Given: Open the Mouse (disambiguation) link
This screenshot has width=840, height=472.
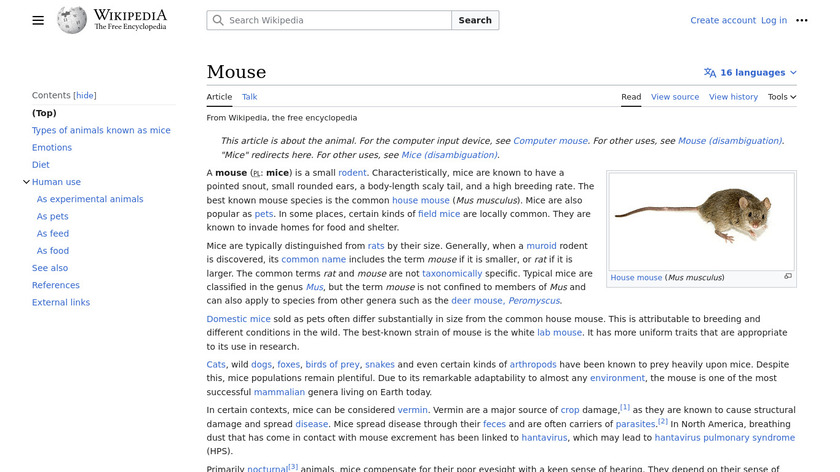Looking at the screenshot, I should pos(730,141).
